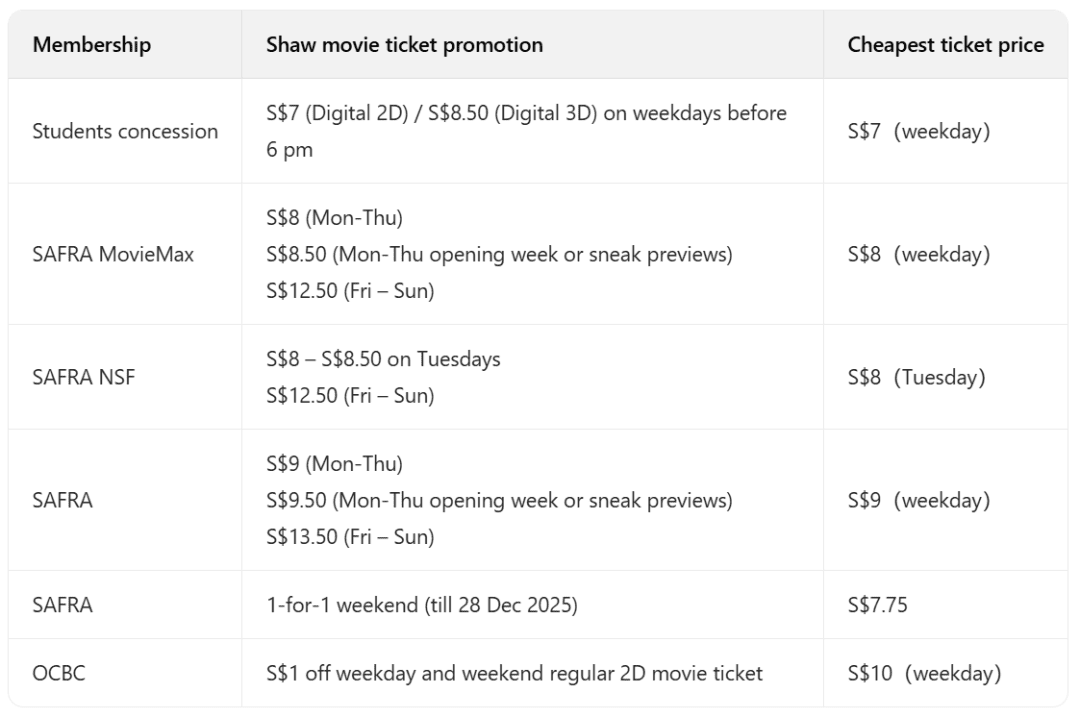Select the Students concession membership cell

[125, 131]
